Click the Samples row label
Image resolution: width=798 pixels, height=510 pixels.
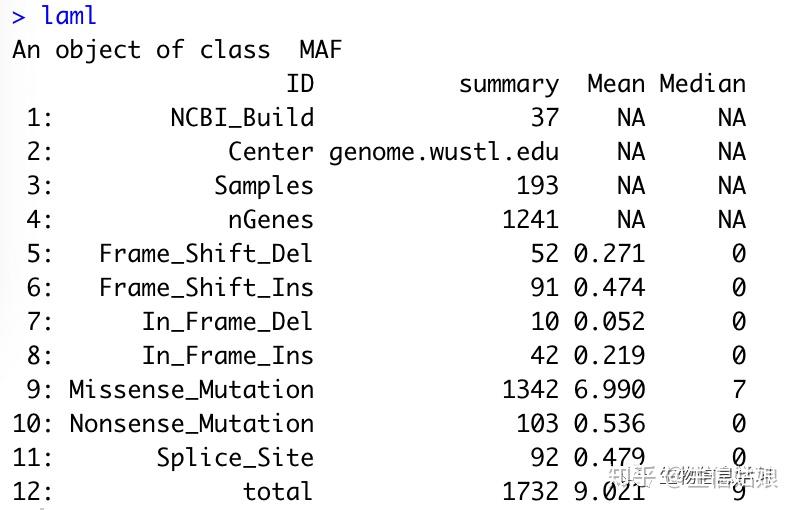tap(263, 186)
